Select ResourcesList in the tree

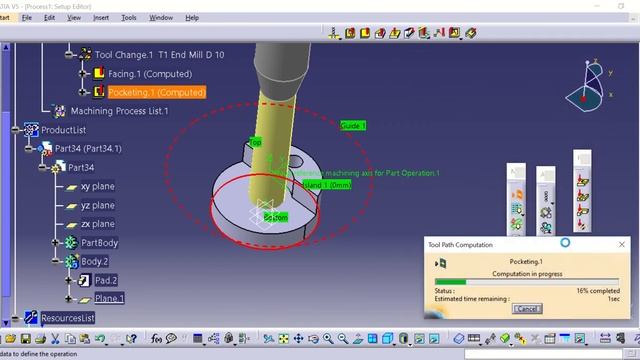coord(68,318)
